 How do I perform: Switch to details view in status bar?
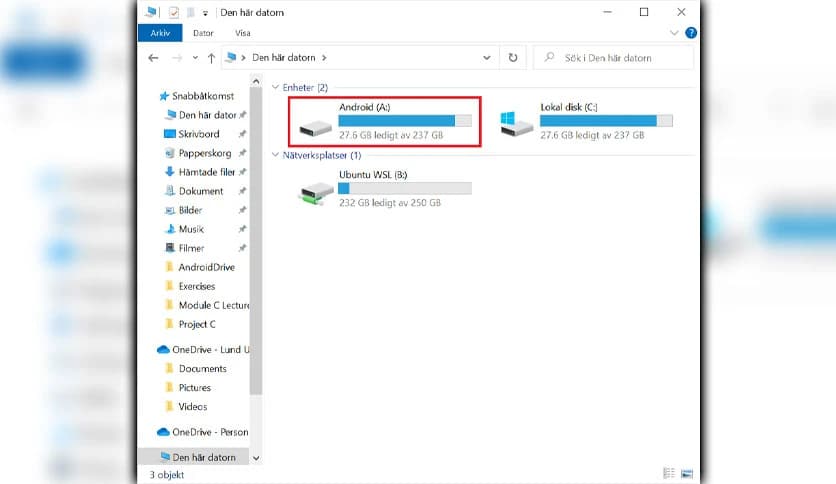(x=669, y=472)
